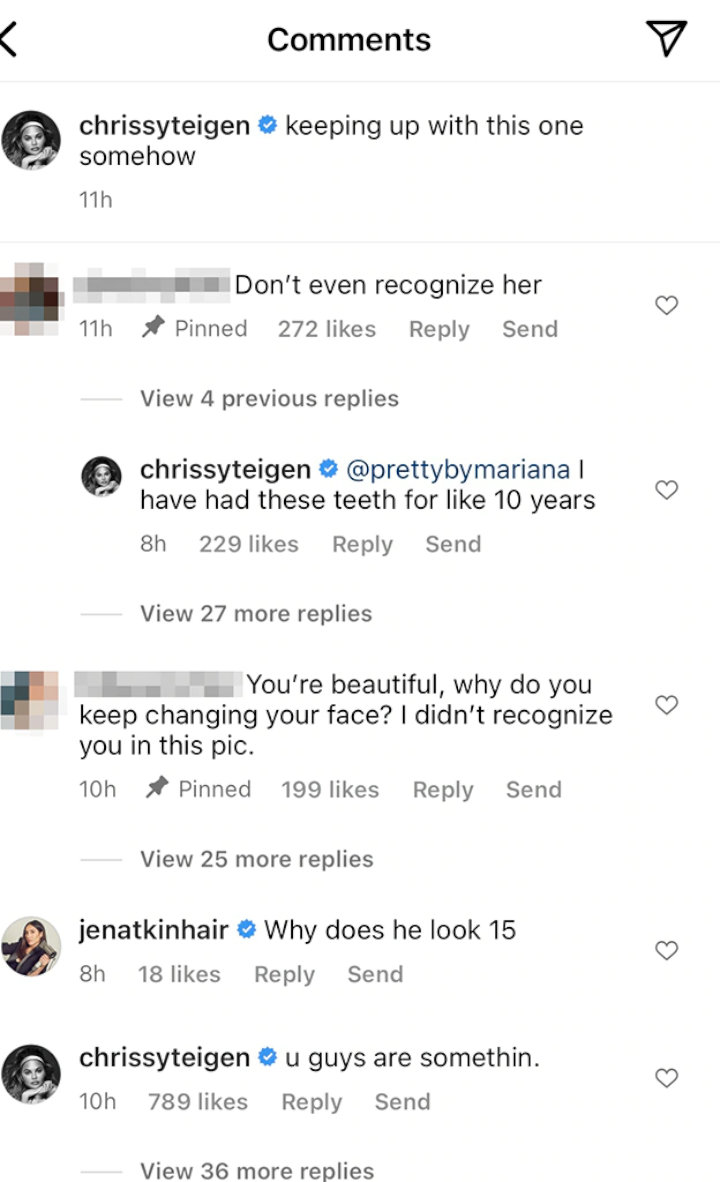Viewport: 720px width, 1182px height.
Task: Send the "Don't even recognize her" comment
Action: click(530, 329)
